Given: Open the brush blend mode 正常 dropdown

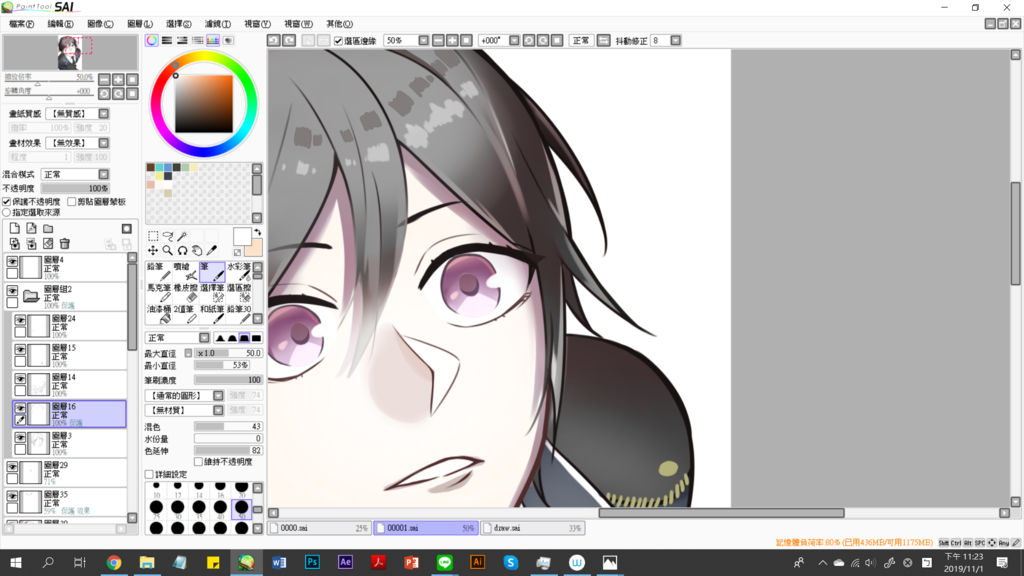Looking at the screenshot, I should coord(204,338).
